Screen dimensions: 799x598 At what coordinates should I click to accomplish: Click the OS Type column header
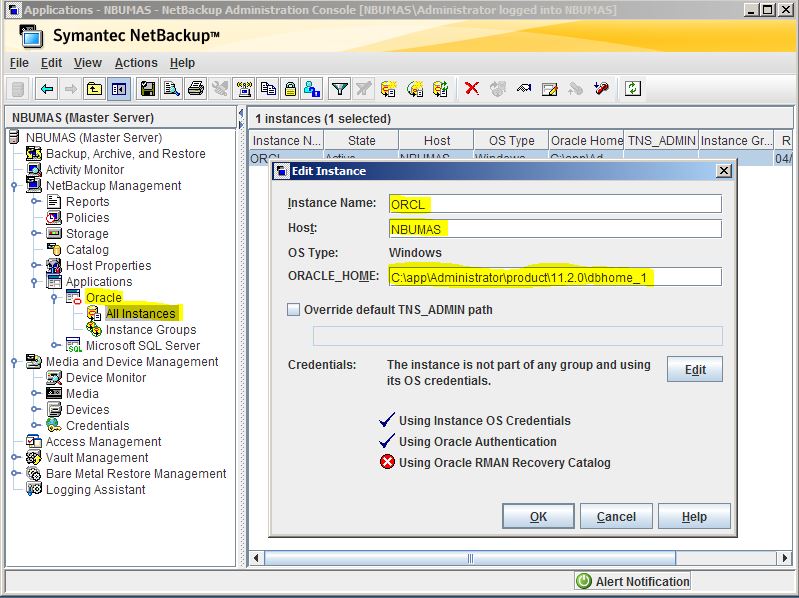point(511,141)
